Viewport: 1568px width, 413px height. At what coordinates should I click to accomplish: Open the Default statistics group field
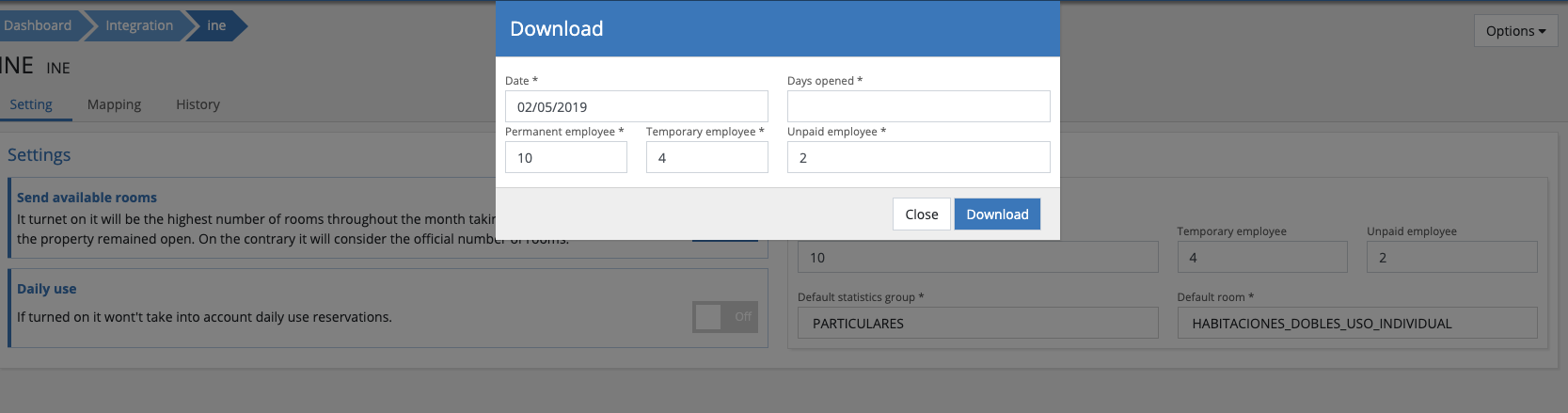(977, 323)
